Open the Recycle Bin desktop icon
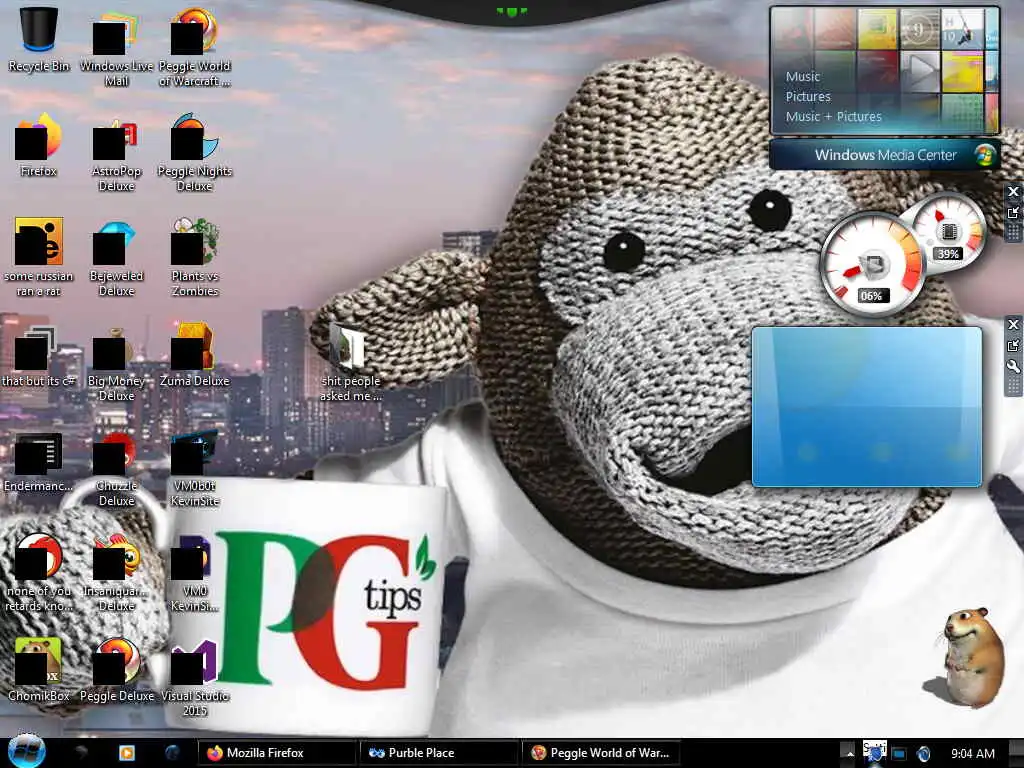Screen dimensions: 1024x768 (39, 40)
